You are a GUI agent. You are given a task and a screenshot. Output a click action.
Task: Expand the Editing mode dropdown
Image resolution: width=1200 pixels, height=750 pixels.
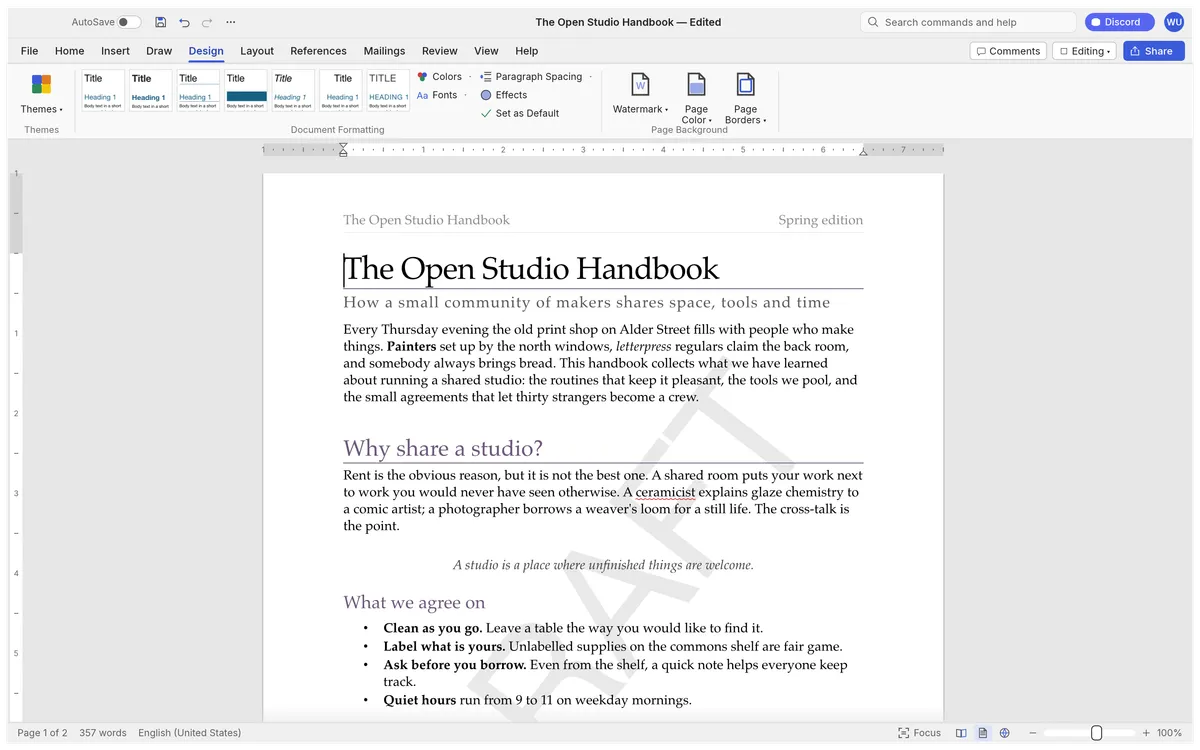coord(1084,51)
